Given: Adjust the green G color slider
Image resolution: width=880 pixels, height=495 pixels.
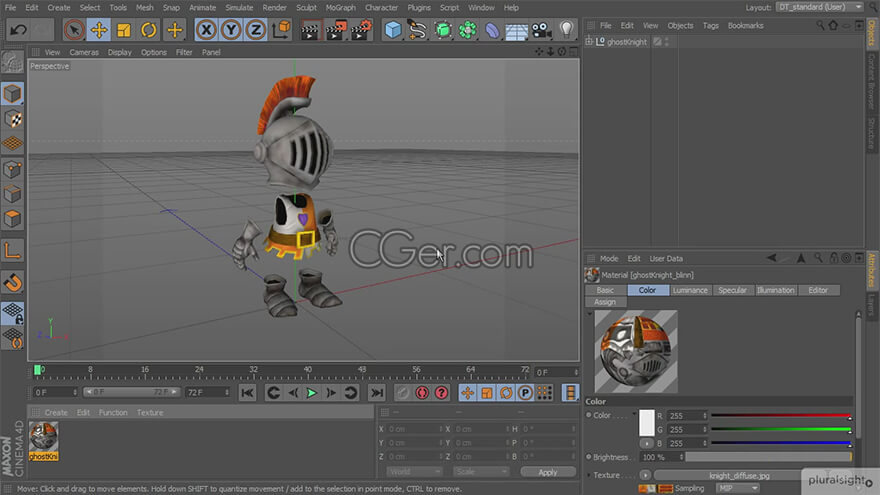Looking at the screenshot, I should [781, 429].
